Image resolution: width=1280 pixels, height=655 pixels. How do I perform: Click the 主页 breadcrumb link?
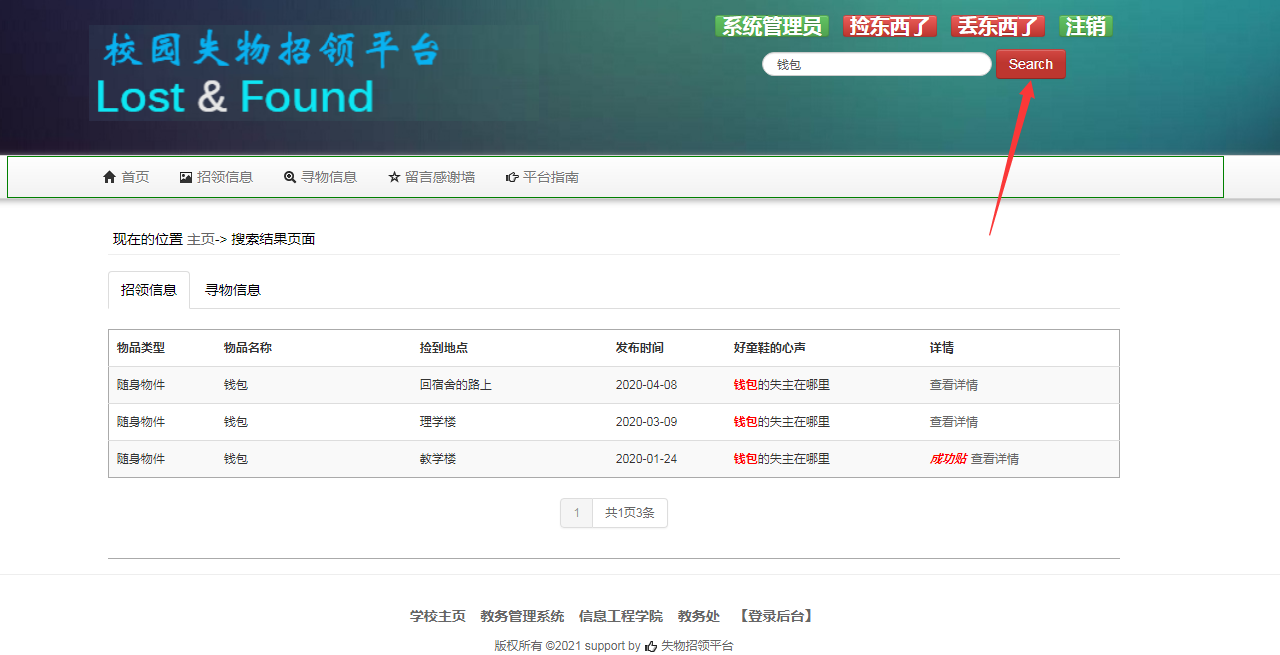[200, 239]
